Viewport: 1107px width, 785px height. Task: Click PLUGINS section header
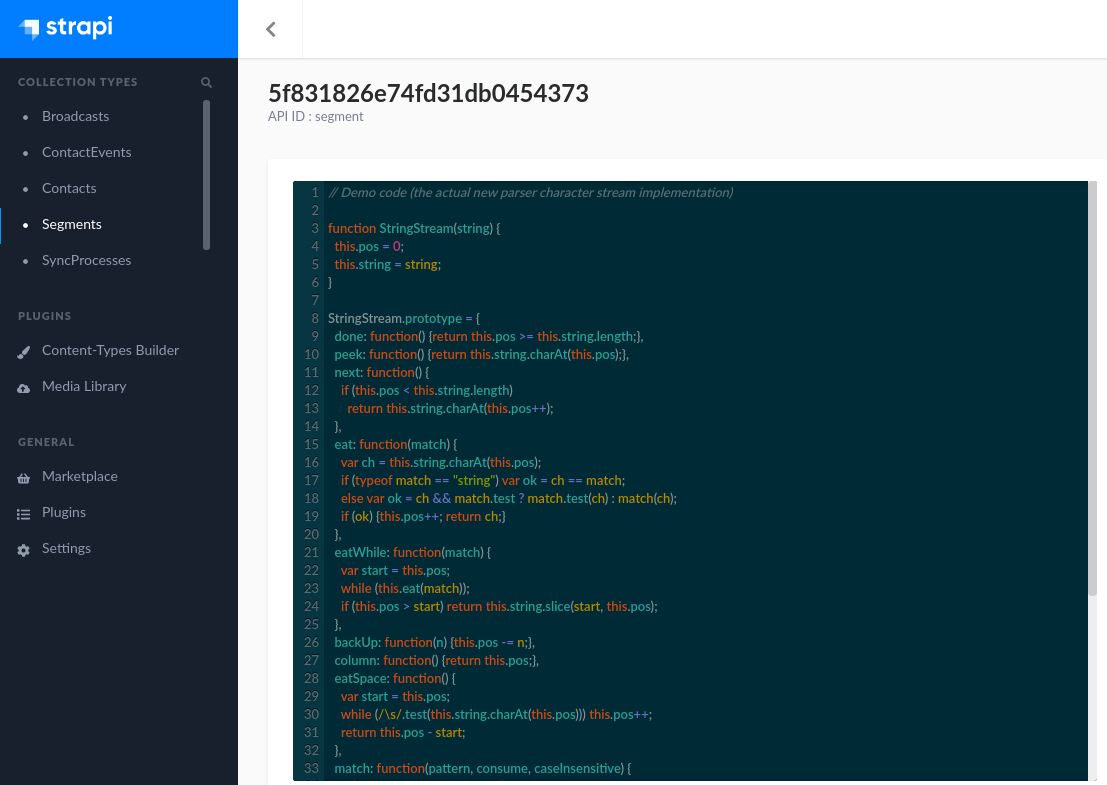click(x=44, y=316)
